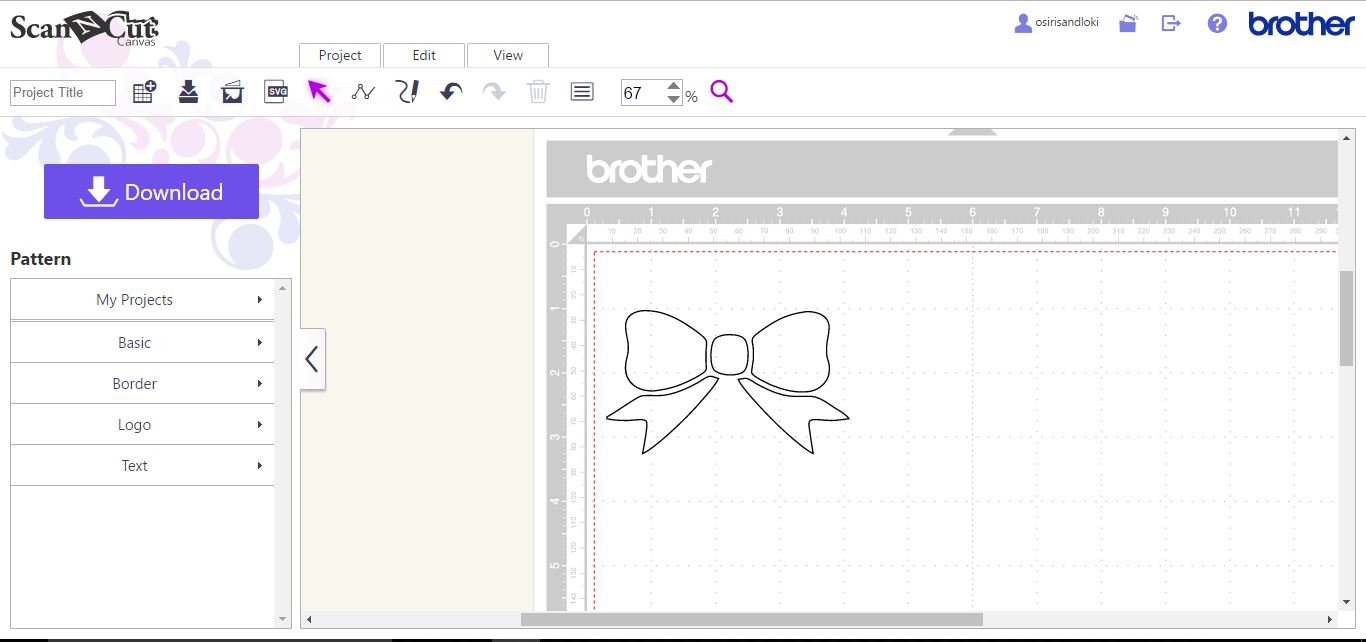Open the object properties list icon
Viewport: 1366px width, 642px height.
point(582,91)
